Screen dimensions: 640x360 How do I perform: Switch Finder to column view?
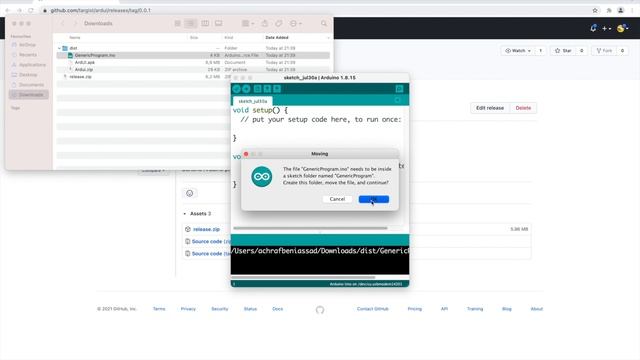[x=205, y=24]
